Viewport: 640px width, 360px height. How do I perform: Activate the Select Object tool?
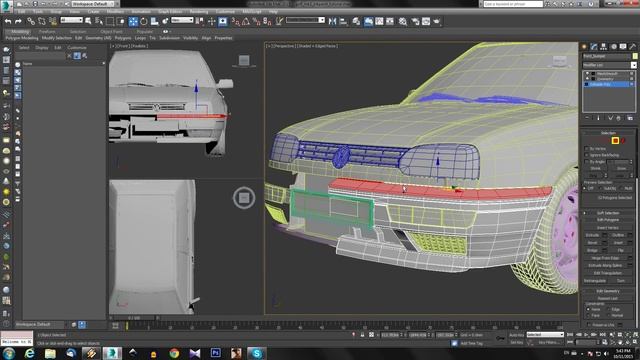pos(89,21)
